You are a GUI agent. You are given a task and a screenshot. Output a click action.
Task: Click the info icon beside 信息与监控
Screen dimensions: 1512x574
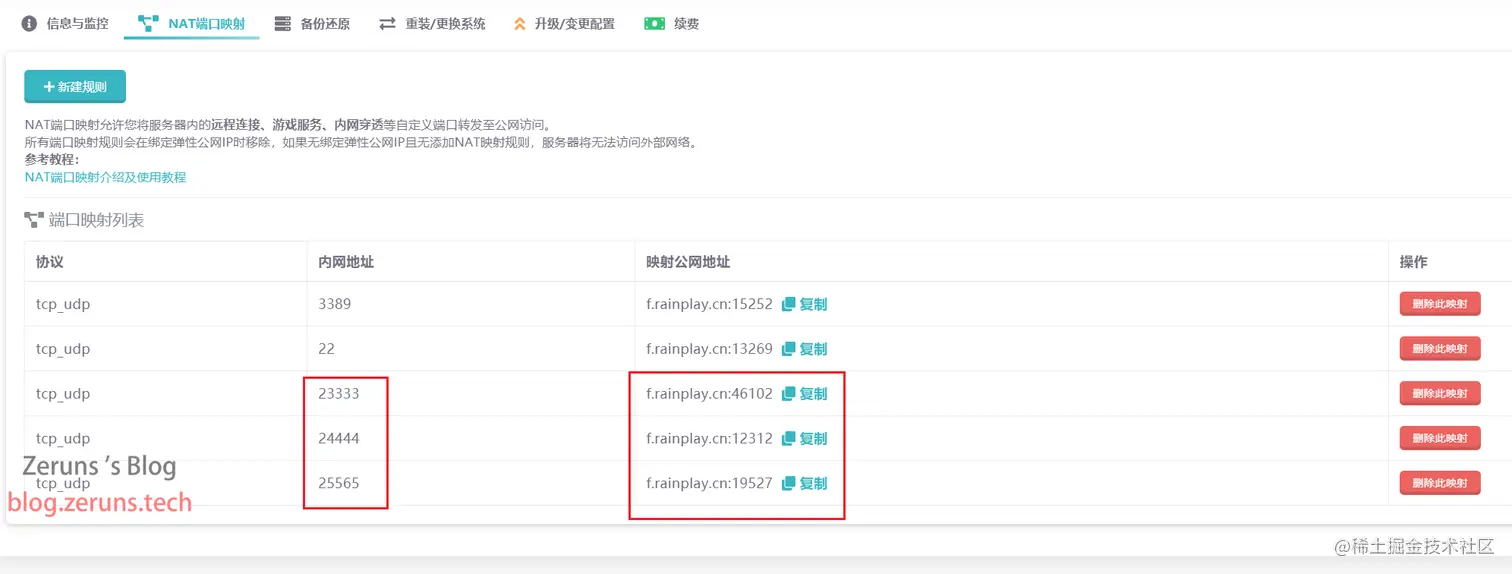[29, 23]
